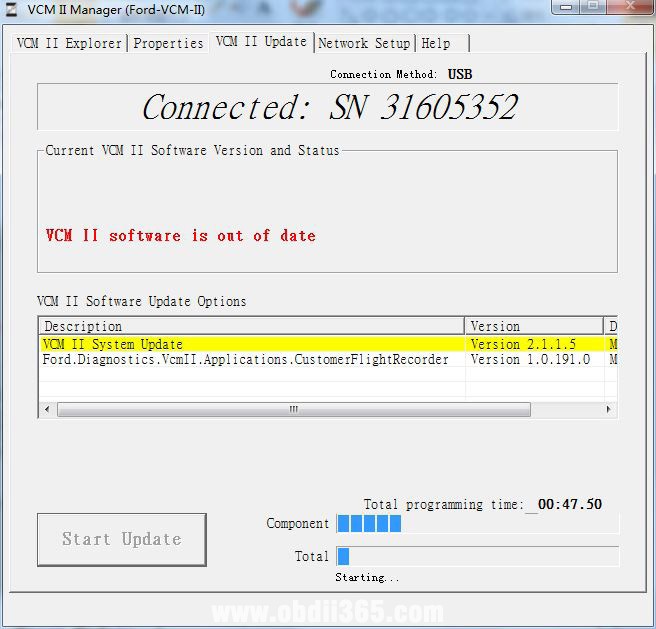Click the Start Update button

pos(122,539)
